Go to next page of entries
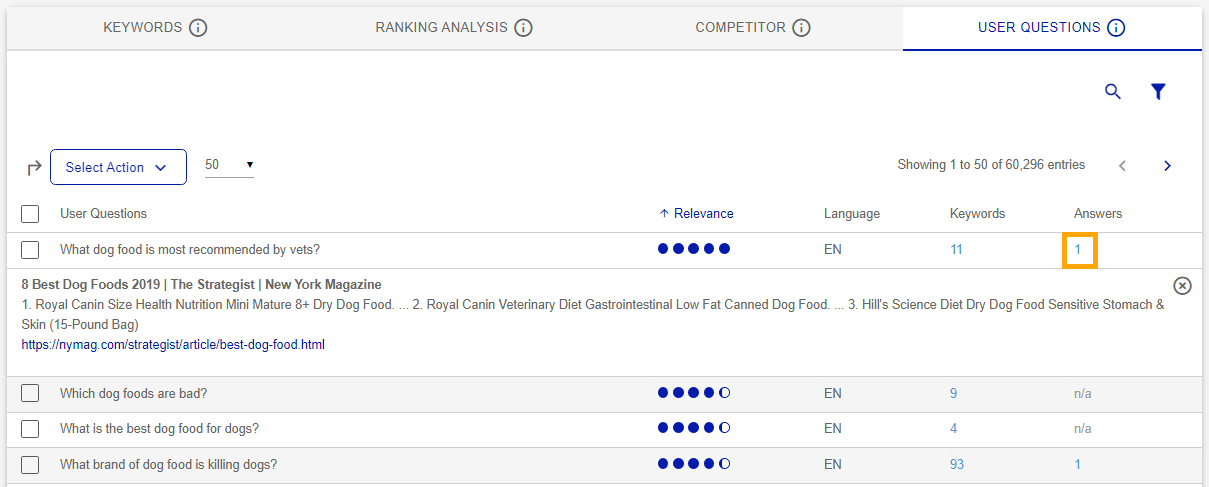This screenshot has width=1209, height=487. coord(1167,166)
